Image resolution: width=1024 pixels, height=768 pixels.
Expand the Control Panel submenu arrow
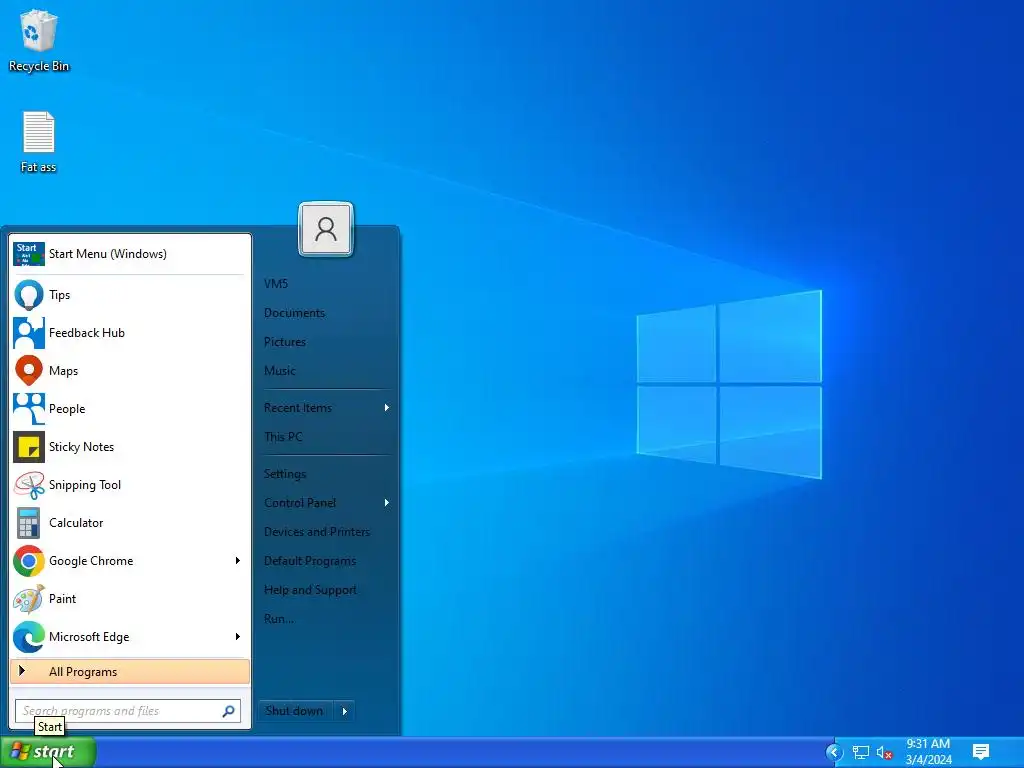[387, 503]
